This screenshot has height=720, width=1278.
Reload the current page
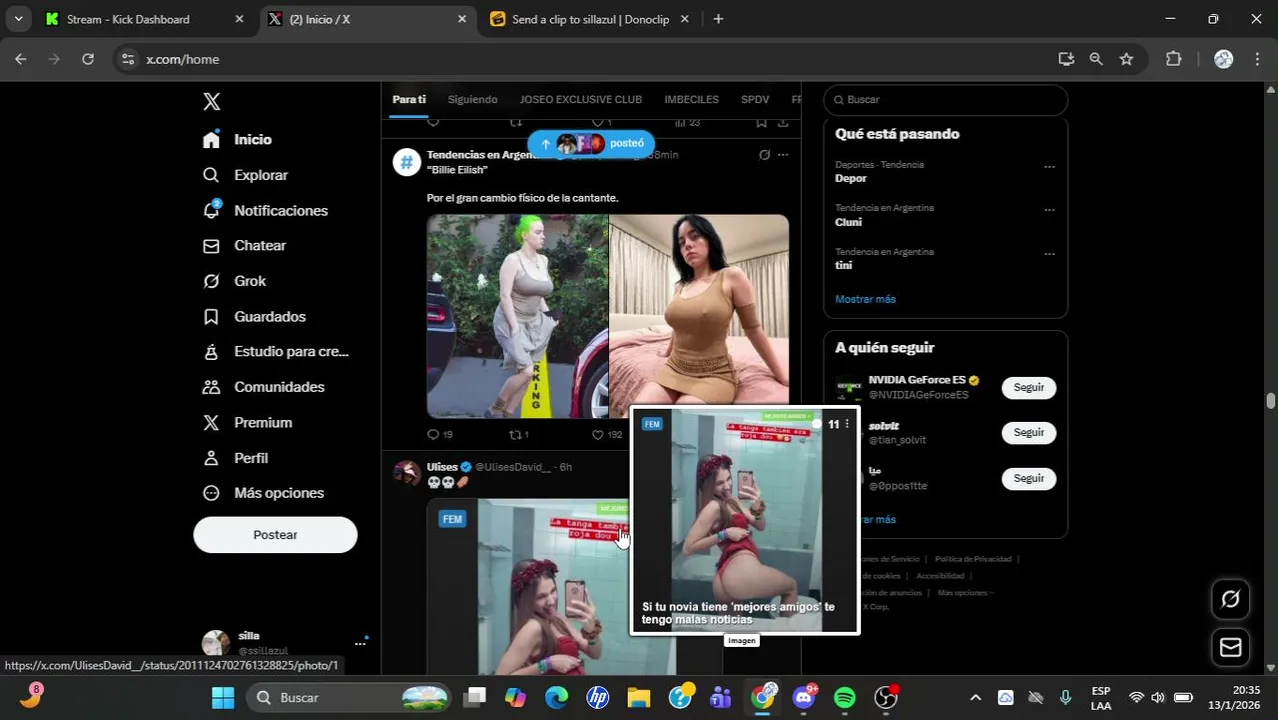(88, 59)
